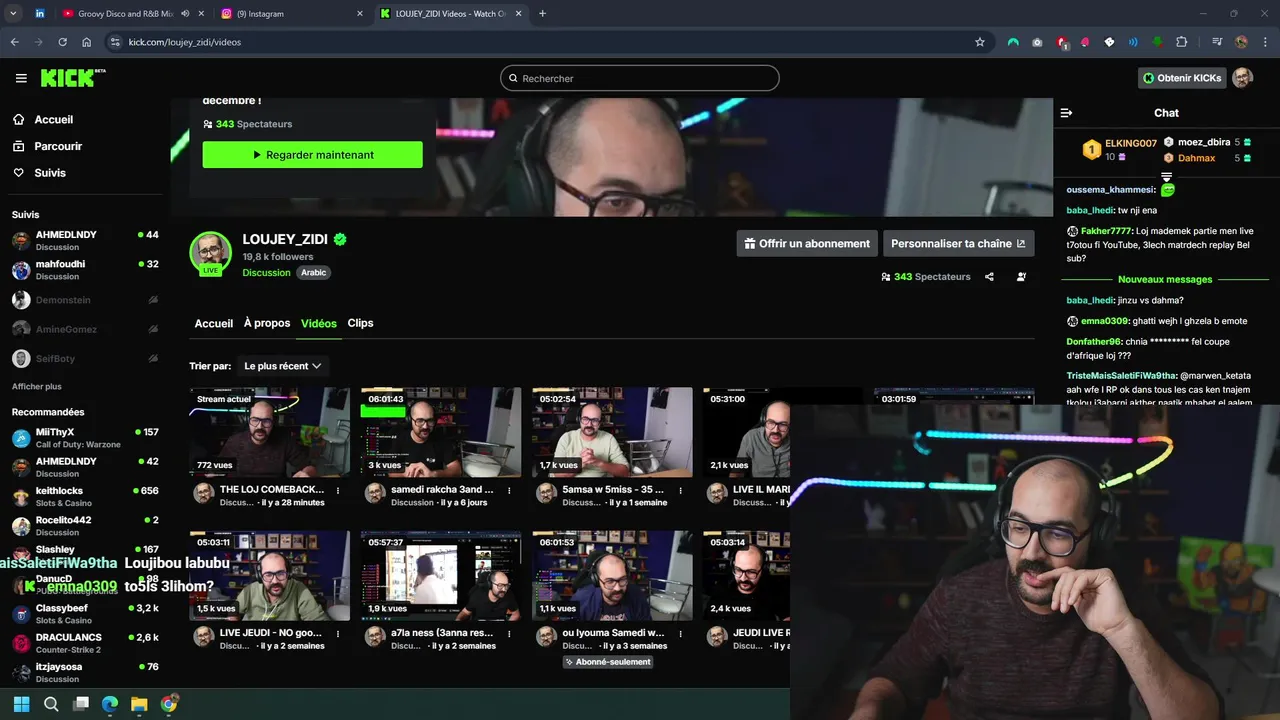
Task: Click the 'Obtenir KICKs' button
Action: pos(1182,78)
